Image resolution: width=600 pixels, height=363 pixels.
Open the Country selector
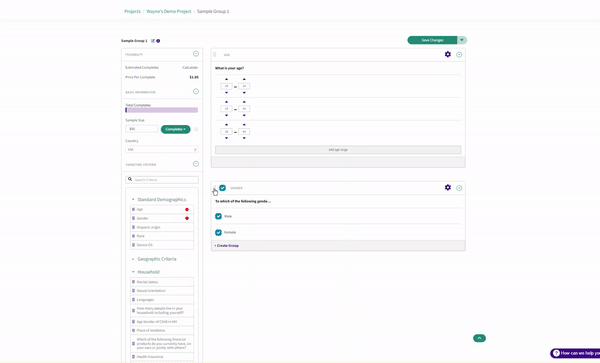pos(161,150)
